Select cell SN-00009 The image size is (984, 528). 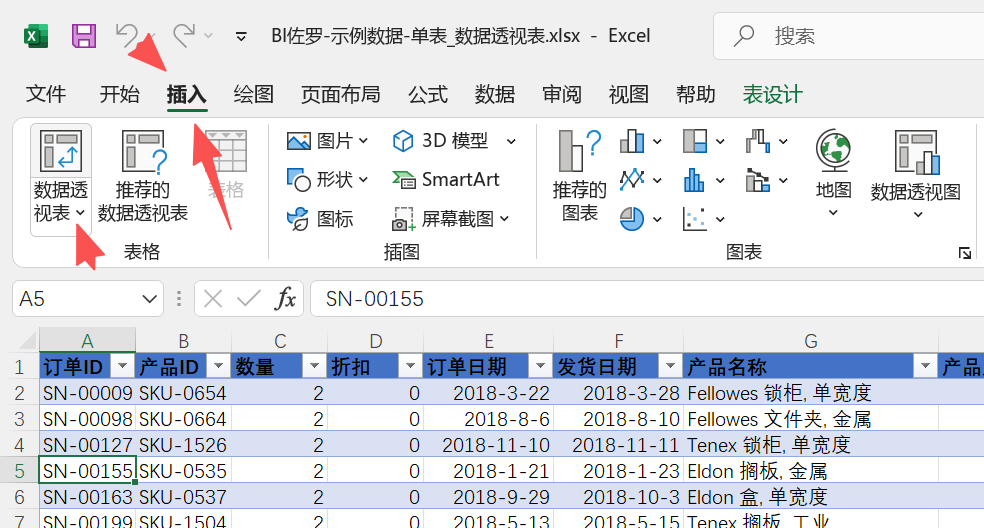(87, 393)
